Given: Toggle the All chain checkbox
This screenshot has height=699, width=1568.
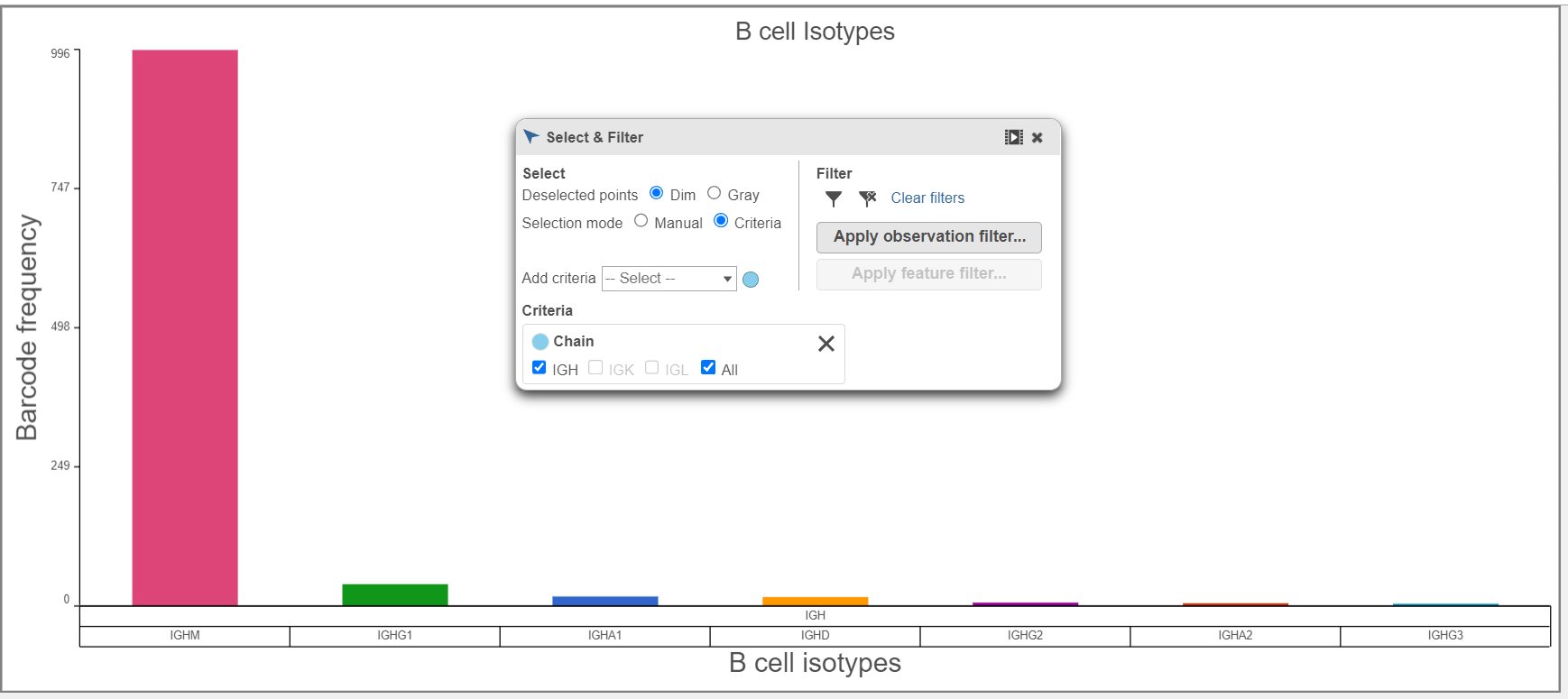Looking at the screenshot, I should [x=708, y=368].
